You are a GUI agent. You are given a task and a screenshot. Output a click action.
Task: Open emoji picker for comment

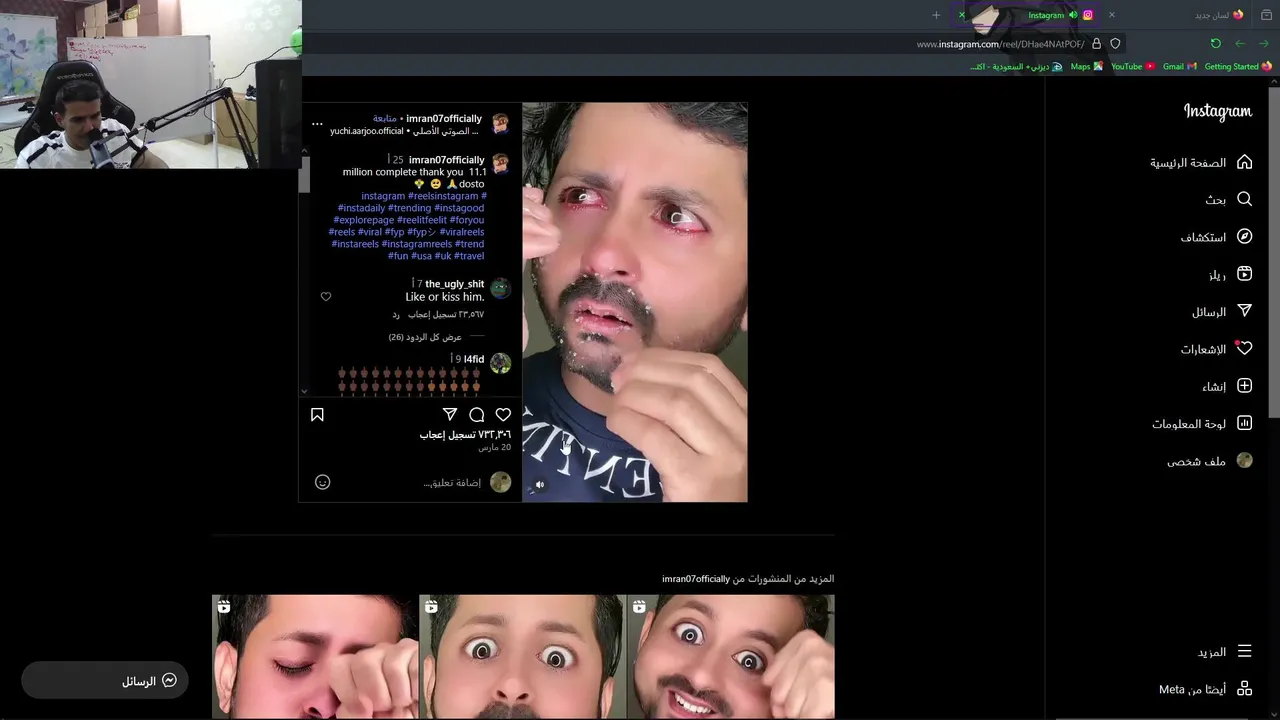point(322,482)
